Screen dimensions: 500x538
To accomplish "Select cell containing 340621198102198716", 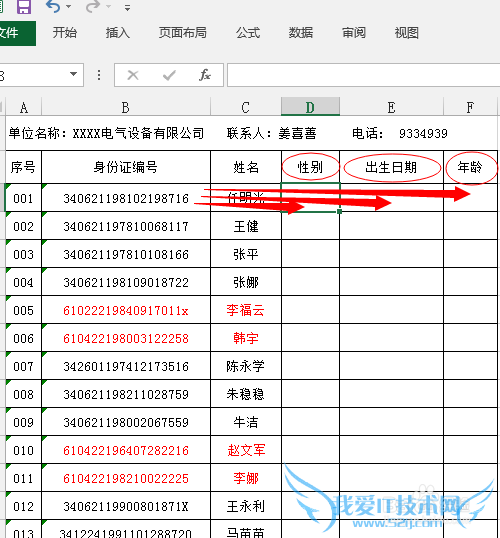I will (126, 198).
